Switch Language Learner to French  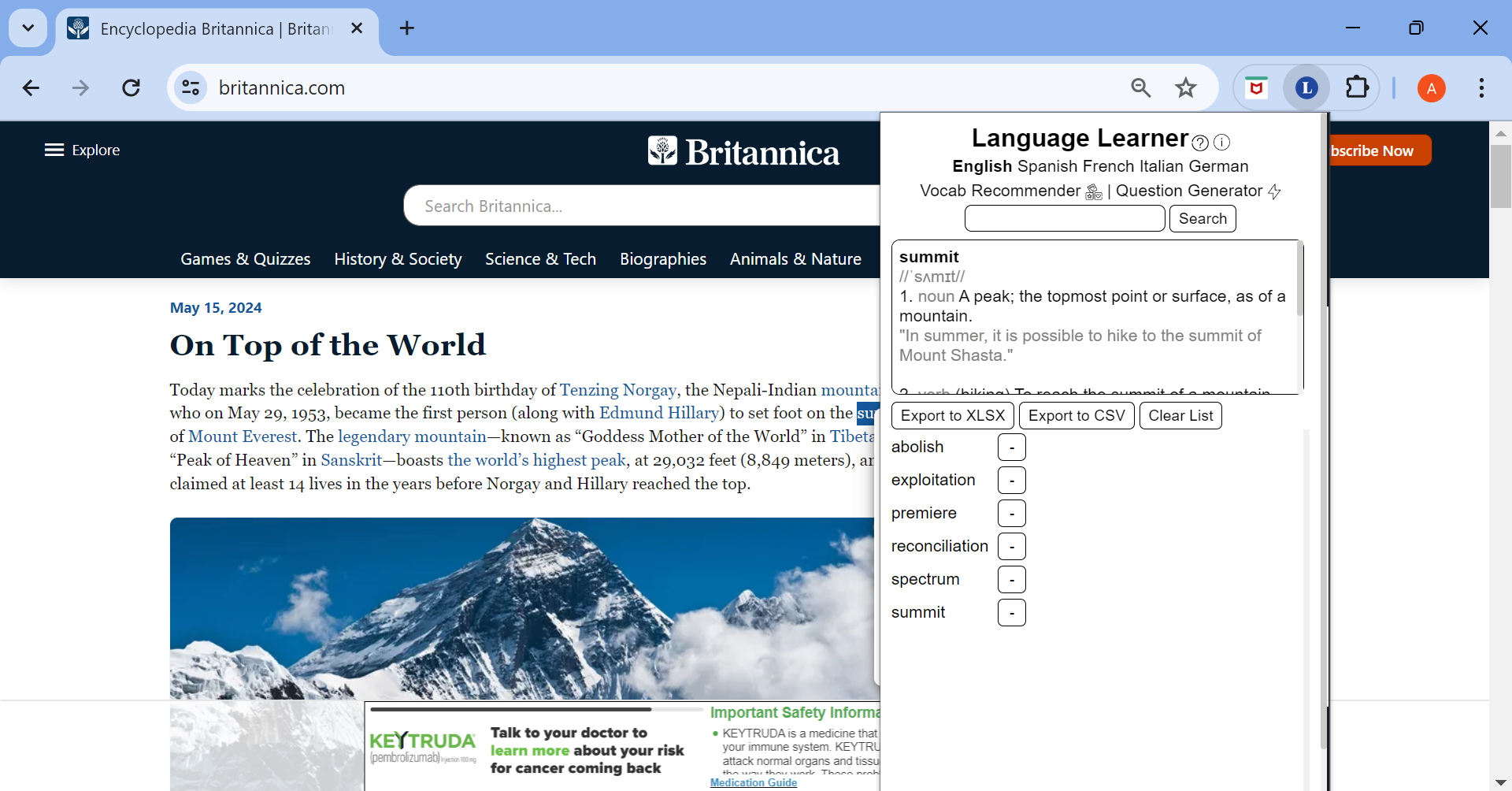tap(1109, 166)
